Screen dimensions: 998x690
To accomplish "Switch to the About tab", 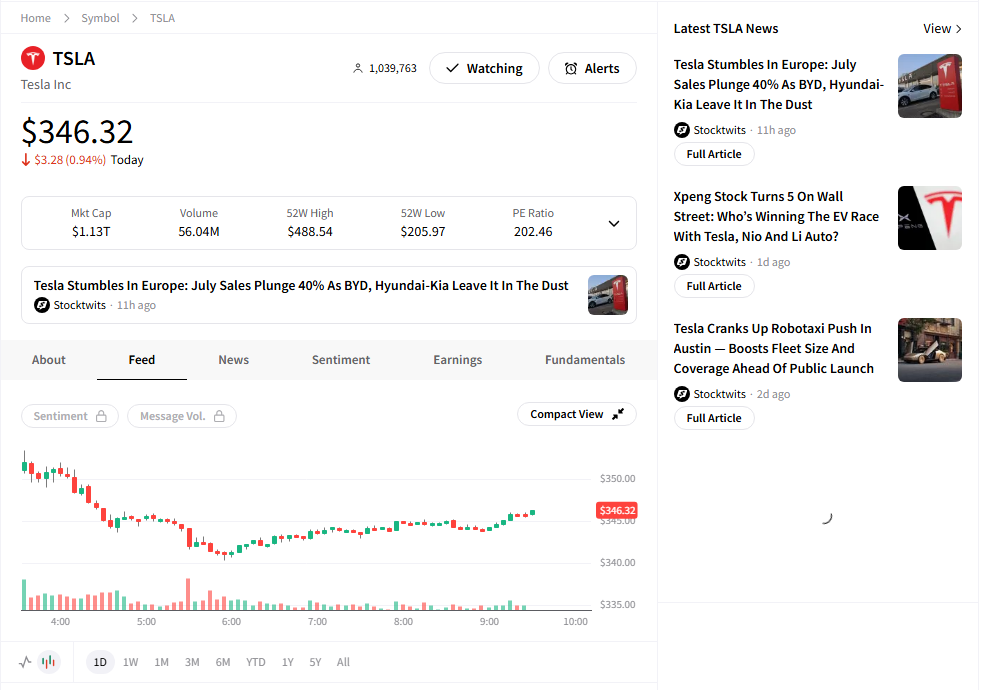I will [x=49, y=360].
